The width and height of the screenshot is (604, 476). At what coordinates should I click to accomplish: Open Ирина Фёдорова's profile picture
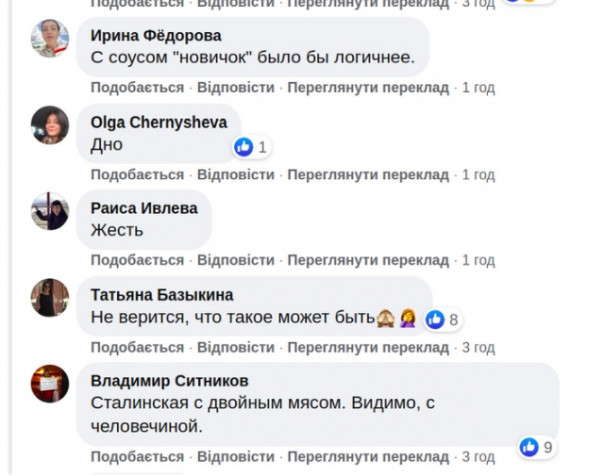(50, 39)
